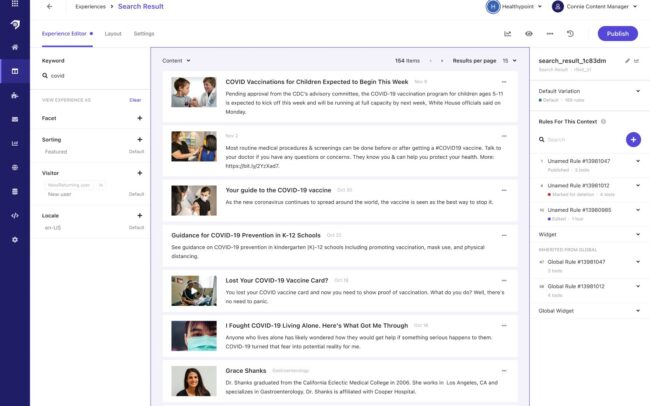Open the code icon in left sidebar
Screen dimensions: 650x406
[x=14, y=215]
